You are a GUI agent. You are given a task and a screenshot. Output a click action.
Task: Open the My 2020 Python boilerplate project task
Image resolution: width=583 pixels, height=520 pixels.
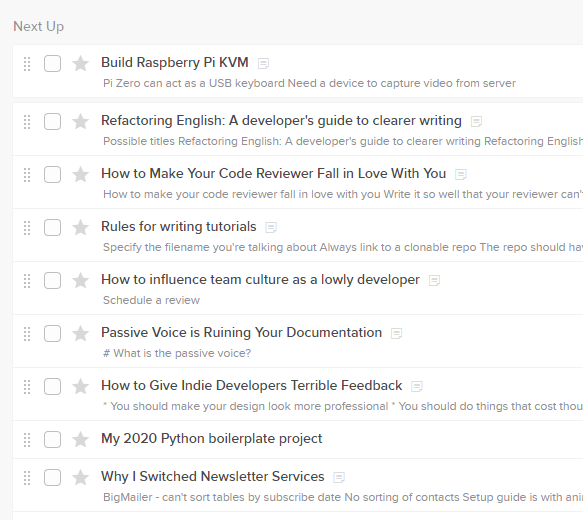point(212,439)
